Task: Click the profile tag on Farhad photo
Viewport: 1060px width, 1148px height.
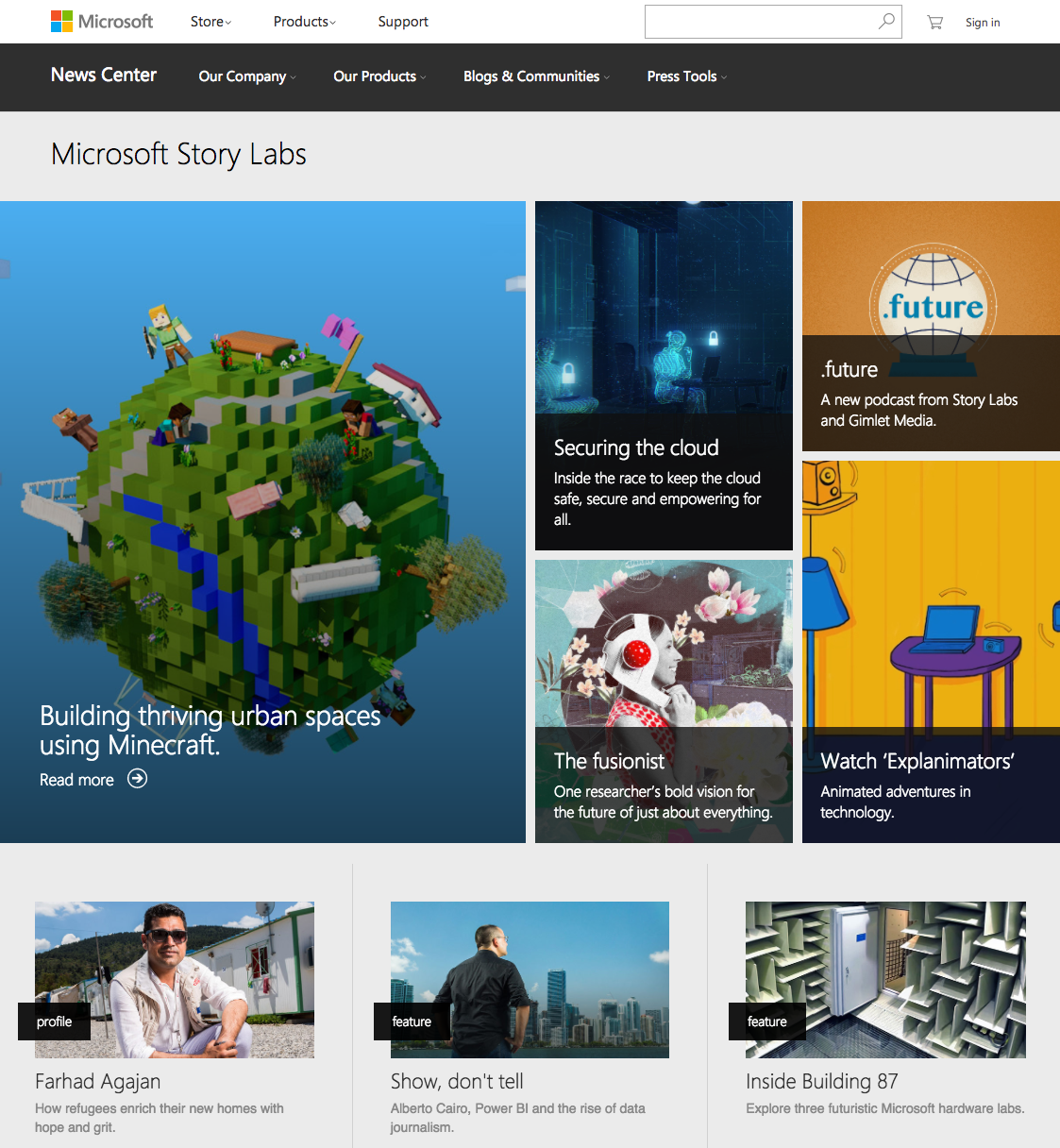Action: (x=54, y=1021)
